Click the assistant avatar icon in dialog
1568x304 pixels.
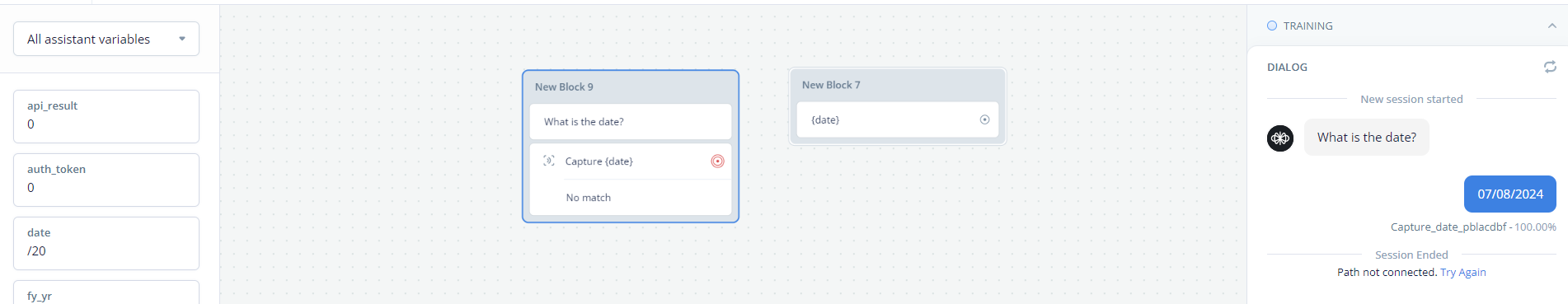pyautogui.click(x=1280, y=138)
